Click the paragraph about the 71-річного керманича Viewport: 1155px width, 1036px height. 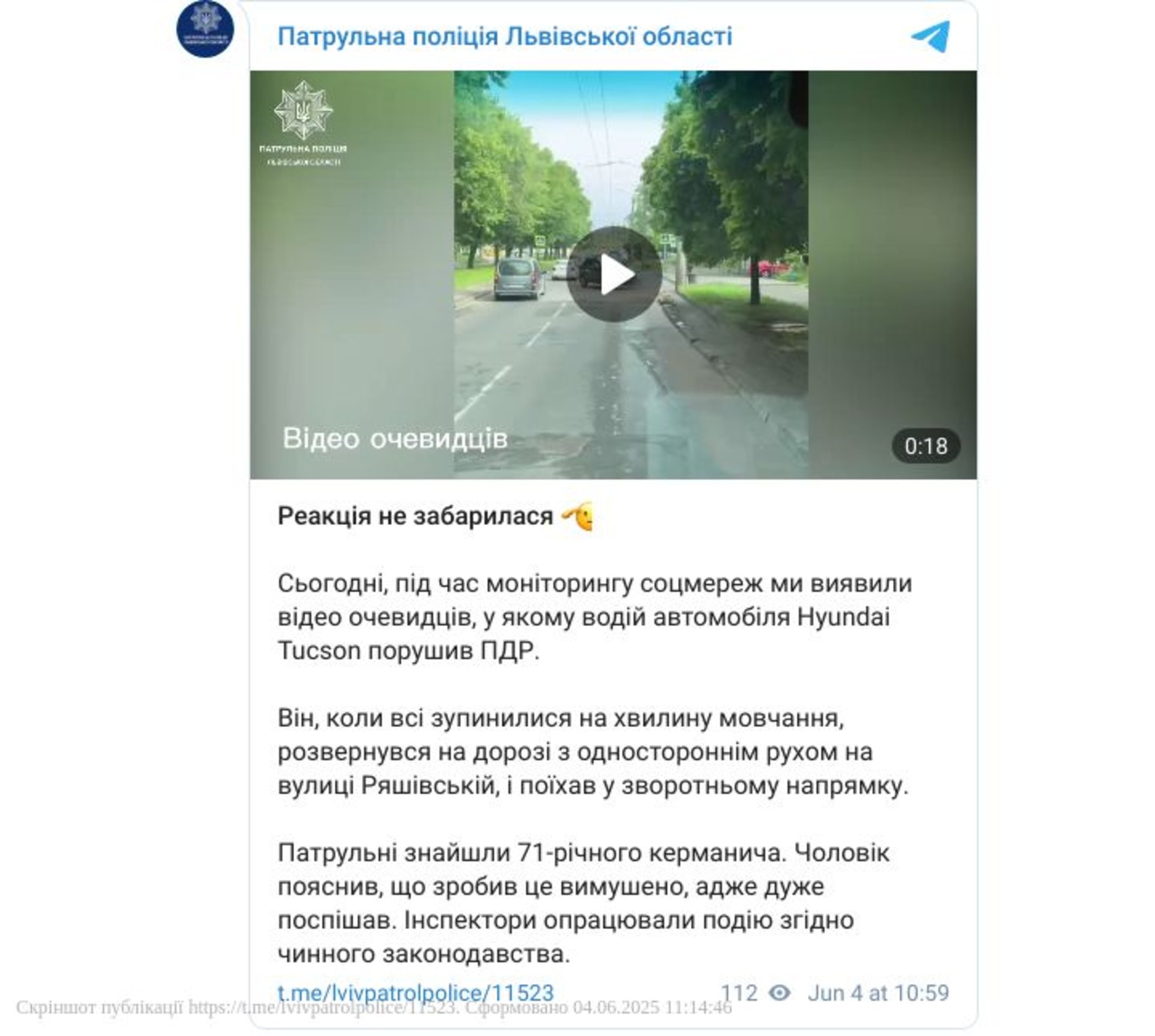[x=584, y=903]
